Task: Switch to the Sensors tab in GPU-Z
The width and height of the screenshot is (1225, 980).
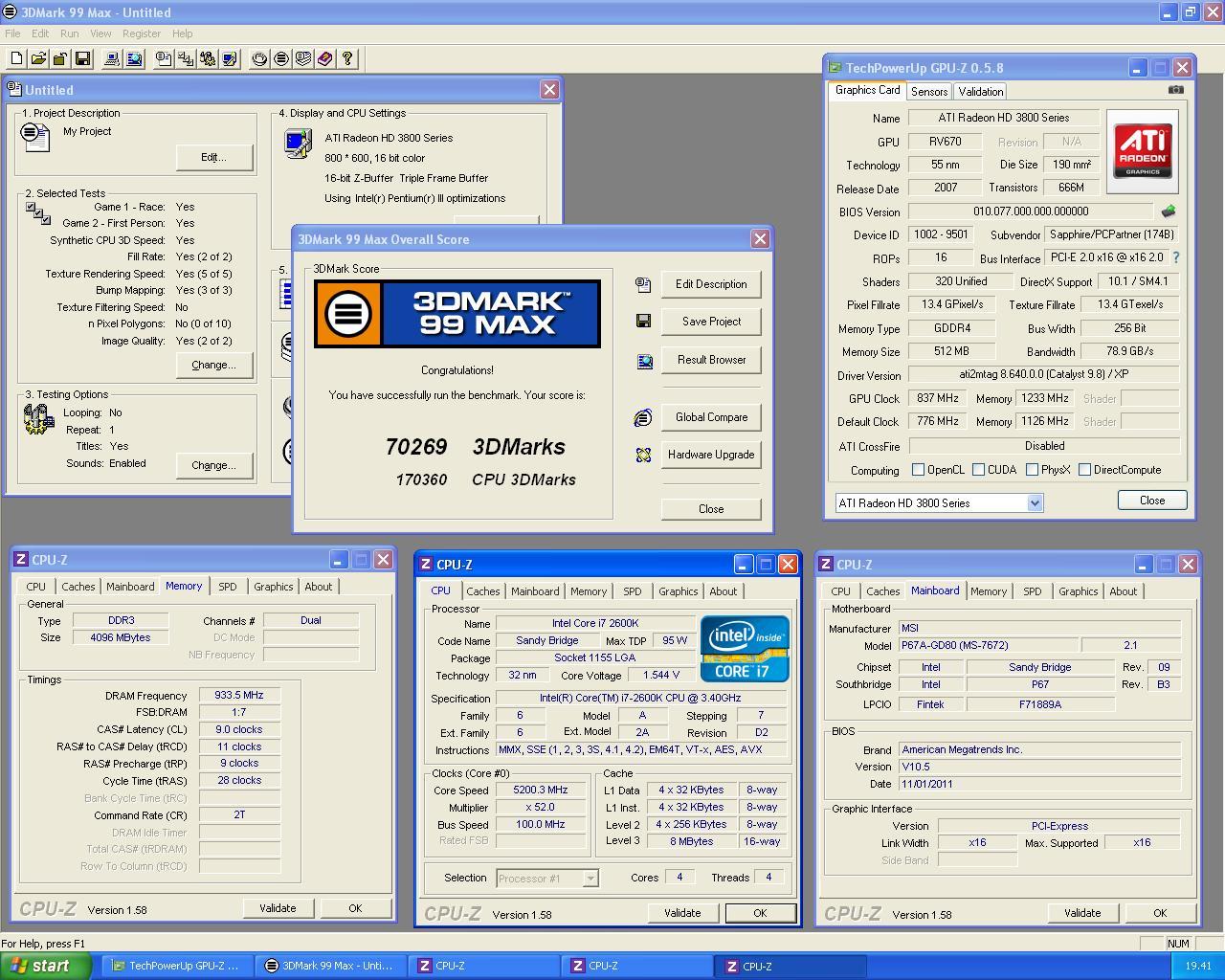Action: [929, 92]
